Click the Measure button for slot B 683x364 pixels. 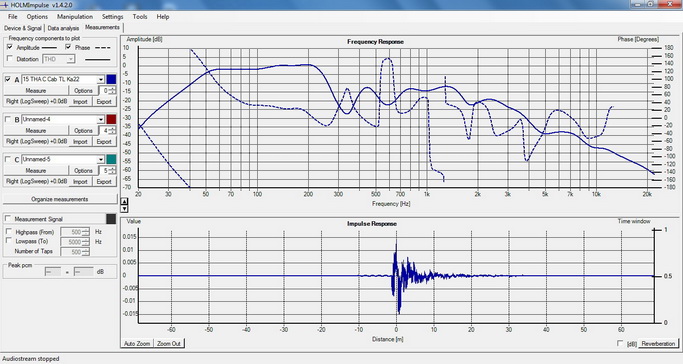pos(36,131)
